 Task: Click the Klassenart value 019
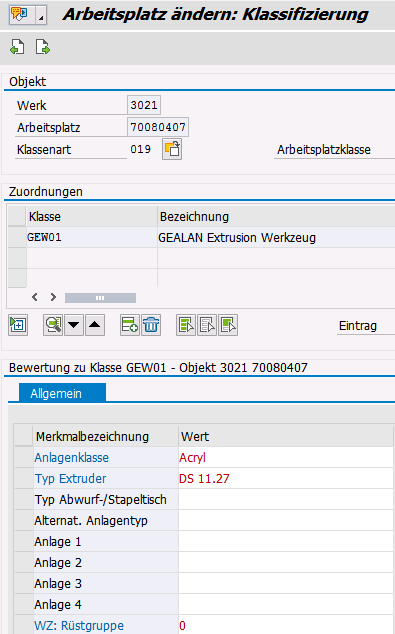140,149
